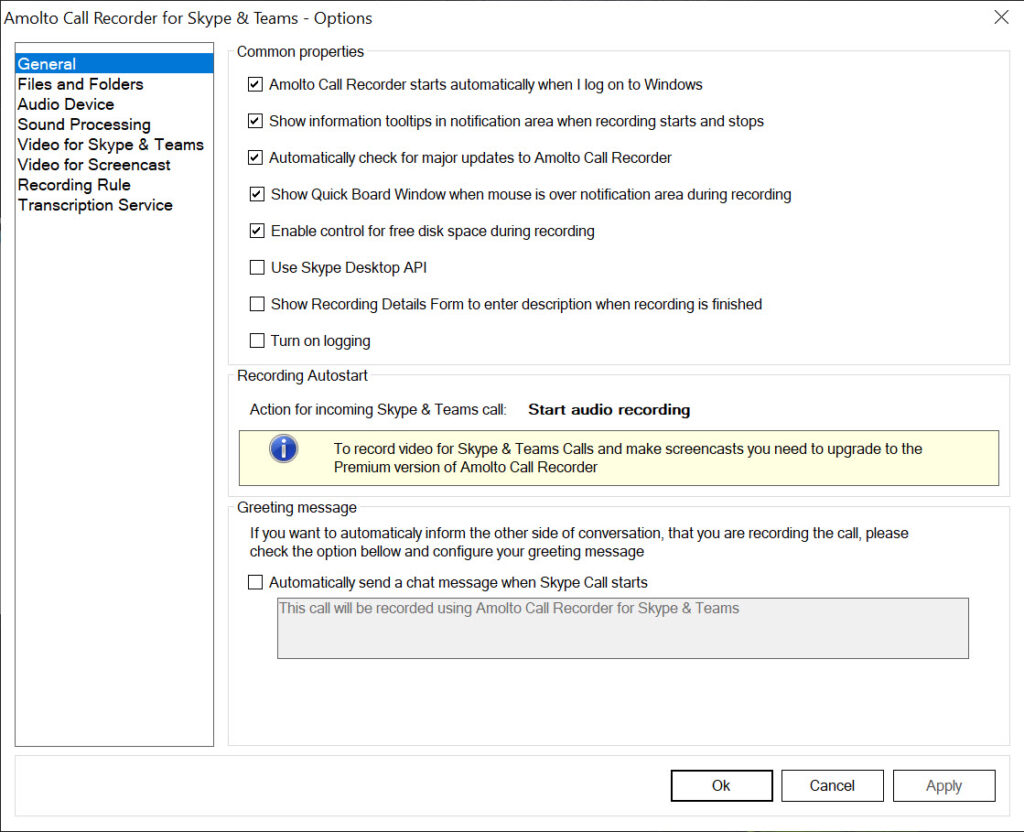
Task: Open Video for Screencast settings
Action: 94,165
